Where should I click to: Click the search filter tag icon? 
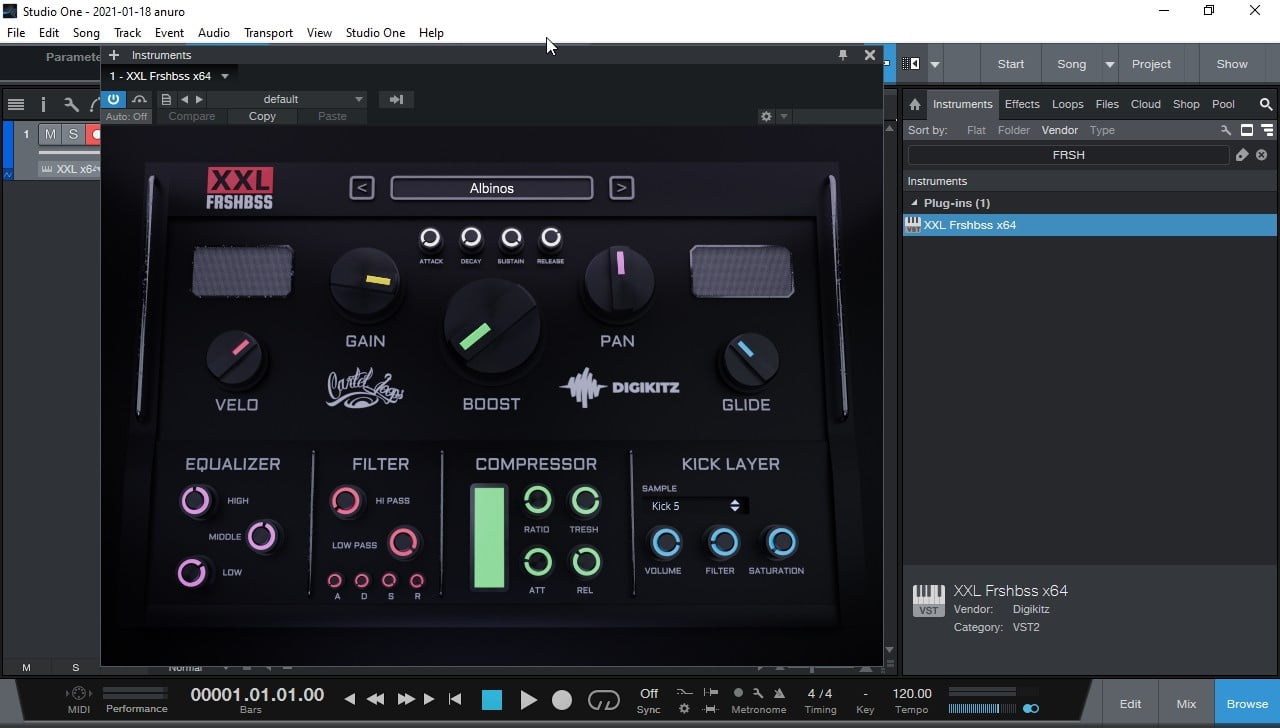click(x=1241, y=155)
